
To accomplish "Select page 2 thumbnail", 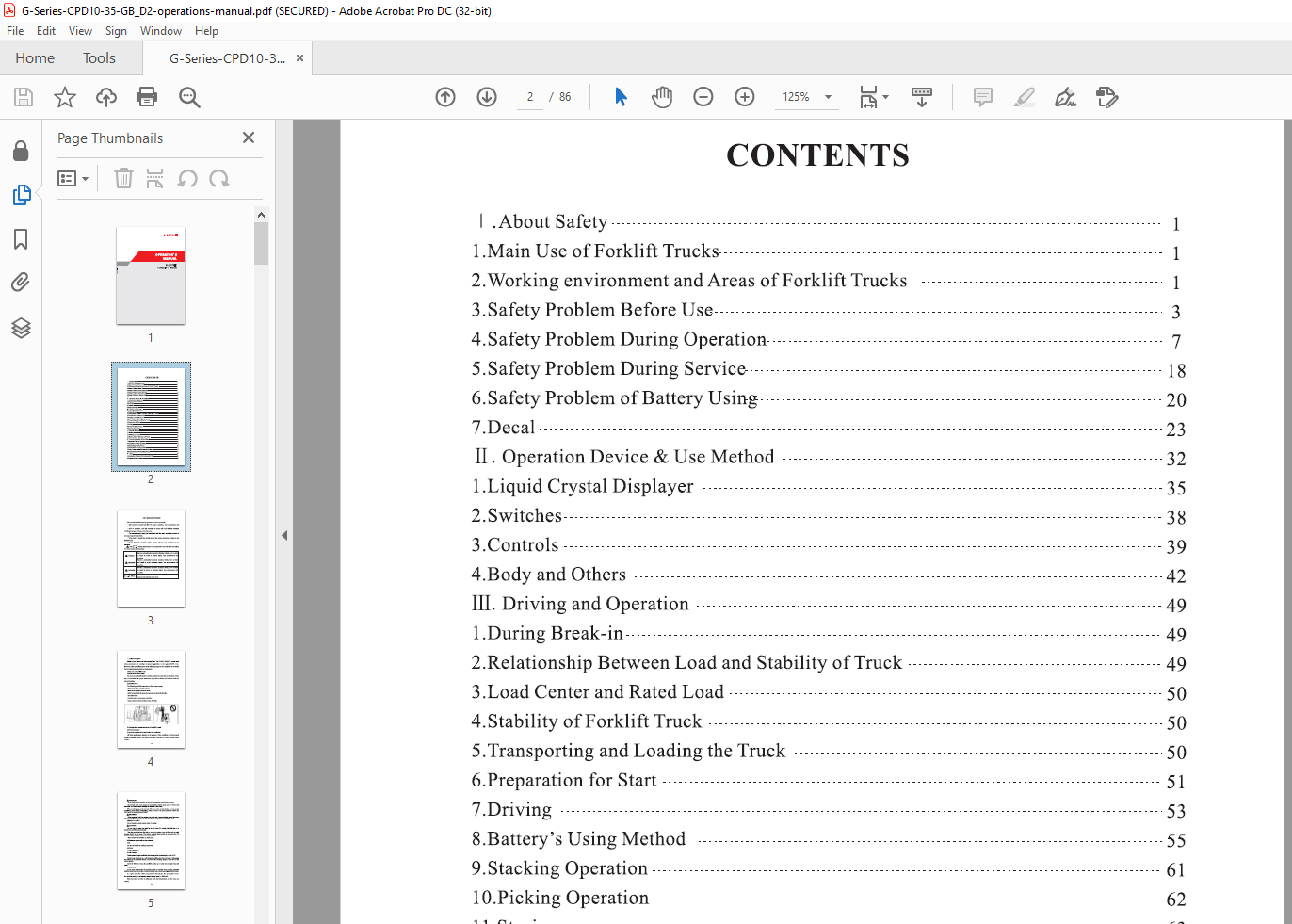I will point(151,417).
